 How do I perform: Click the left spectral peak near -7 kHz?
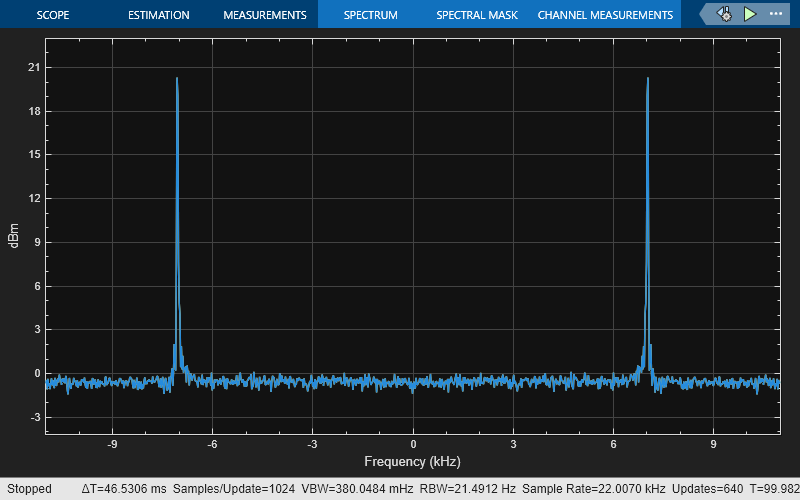177,80
